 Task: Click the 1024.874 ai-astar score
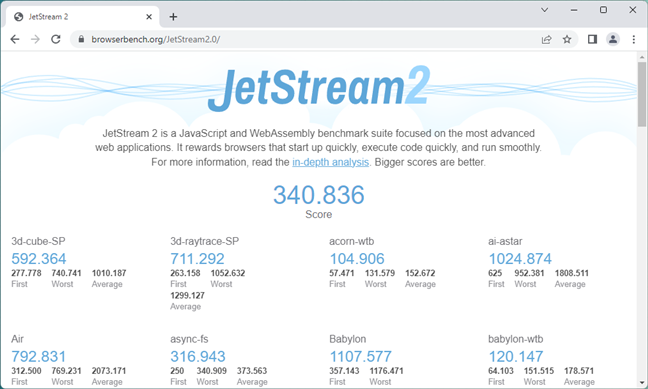520,259
